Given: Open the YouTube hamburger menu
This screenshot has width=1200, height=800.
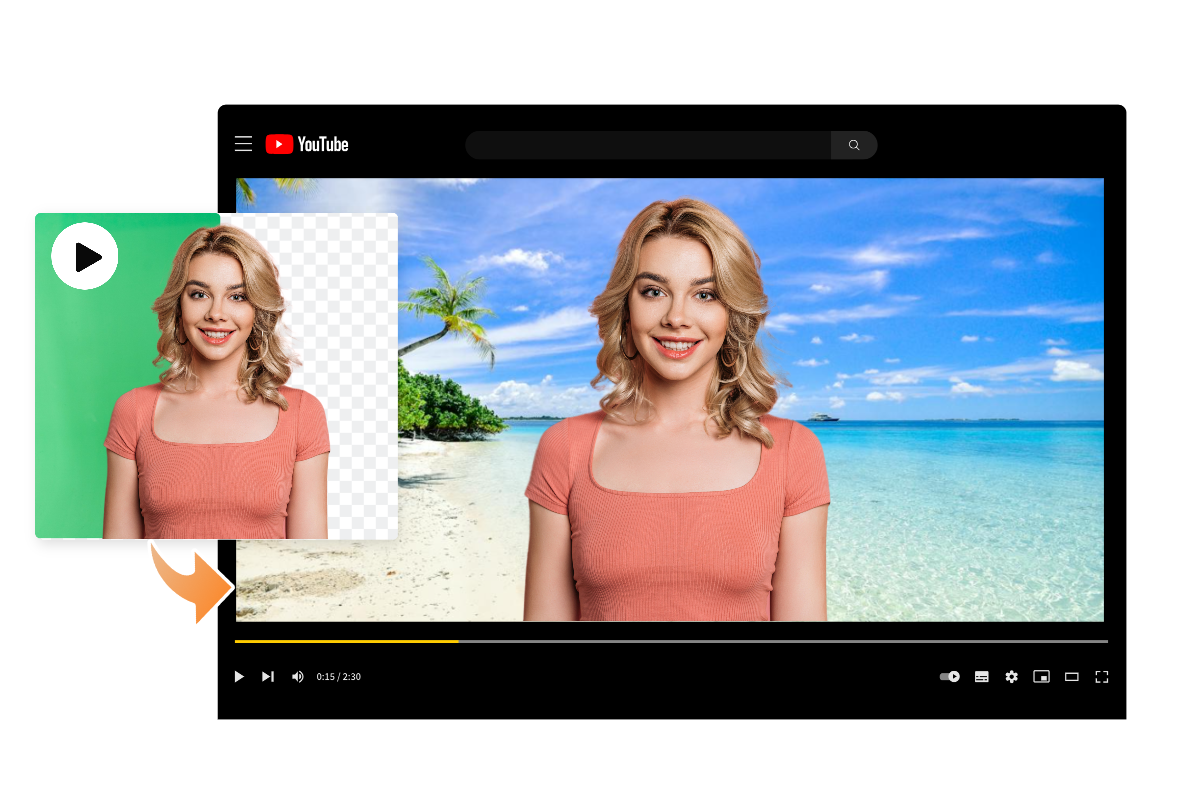Looking at the screenshot, I should (x=243, y=144).
